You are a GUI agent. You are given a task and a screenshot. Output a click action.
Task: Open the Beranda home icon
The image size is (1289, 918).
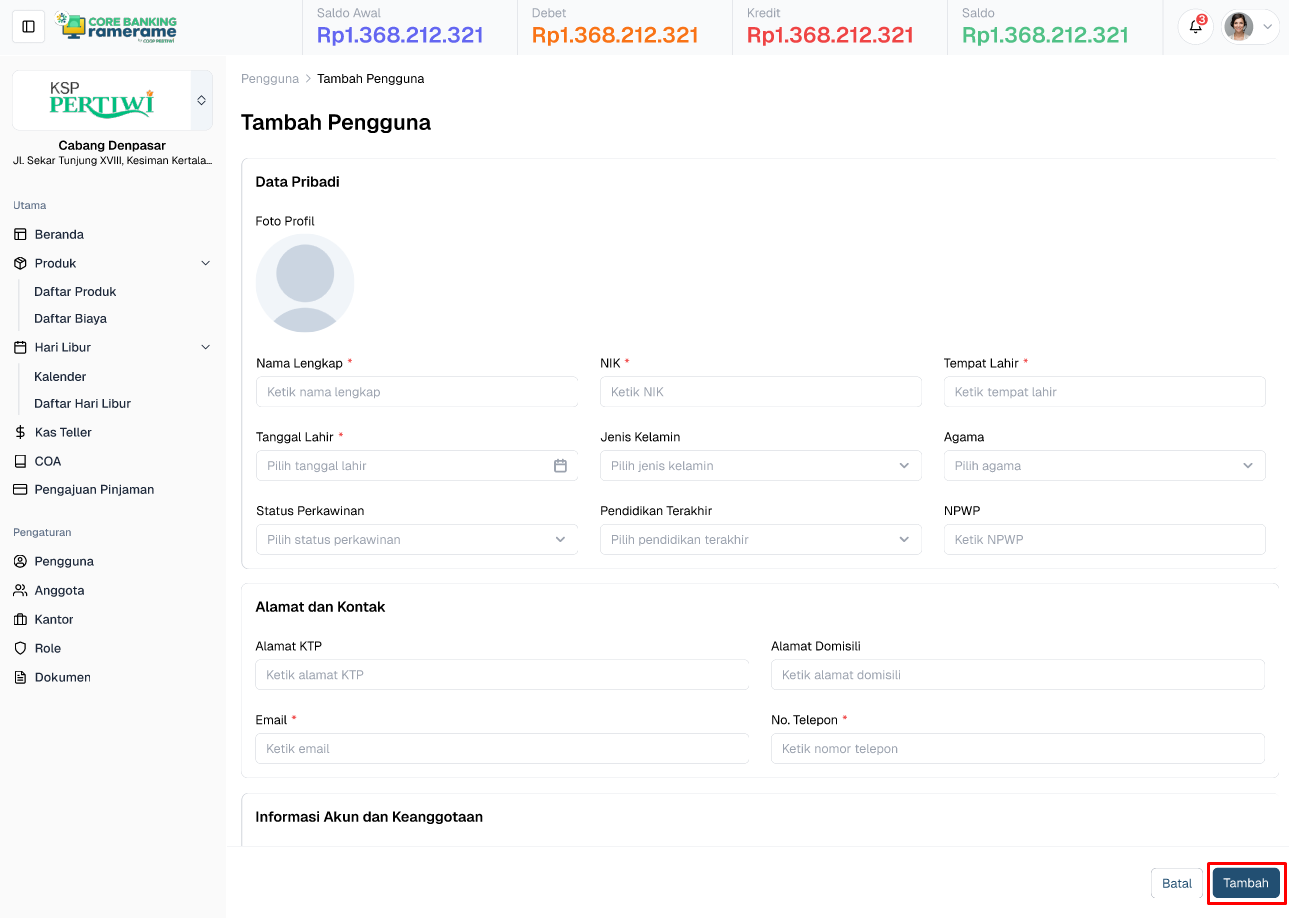point(20,233)
